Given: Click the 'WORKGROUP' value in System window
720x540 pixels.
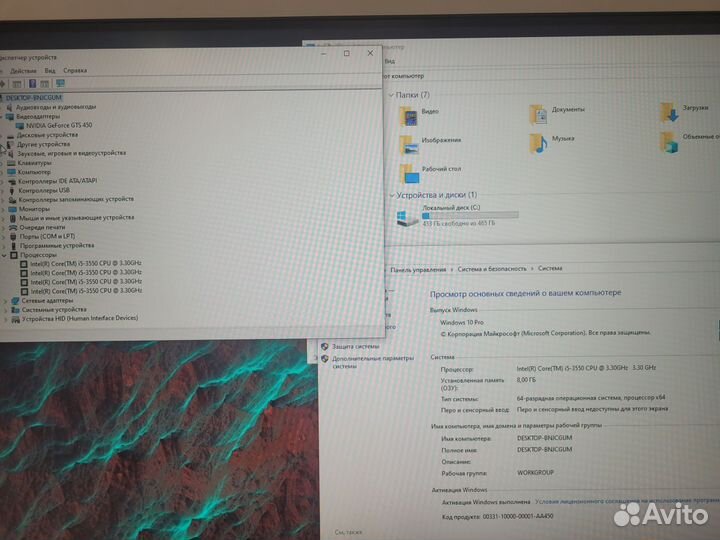Looking at the screenshot, I should pos(535,472).
